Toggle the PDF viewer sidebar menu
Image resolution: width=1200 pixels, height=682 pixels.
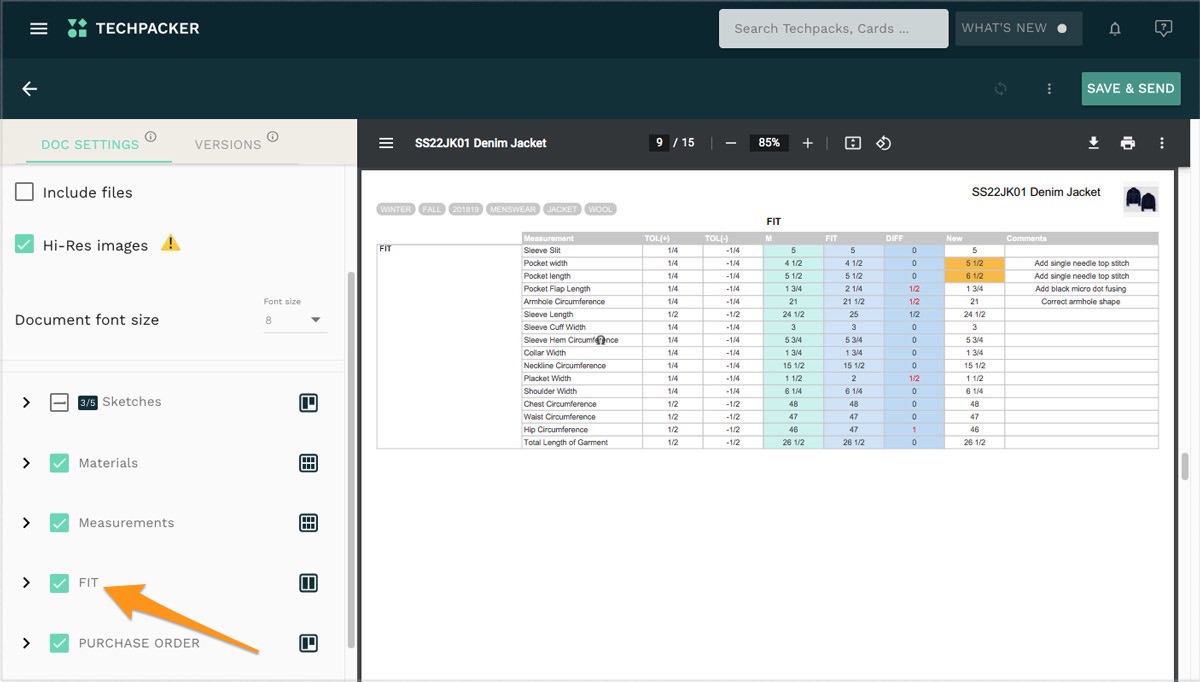coord(386,143)
